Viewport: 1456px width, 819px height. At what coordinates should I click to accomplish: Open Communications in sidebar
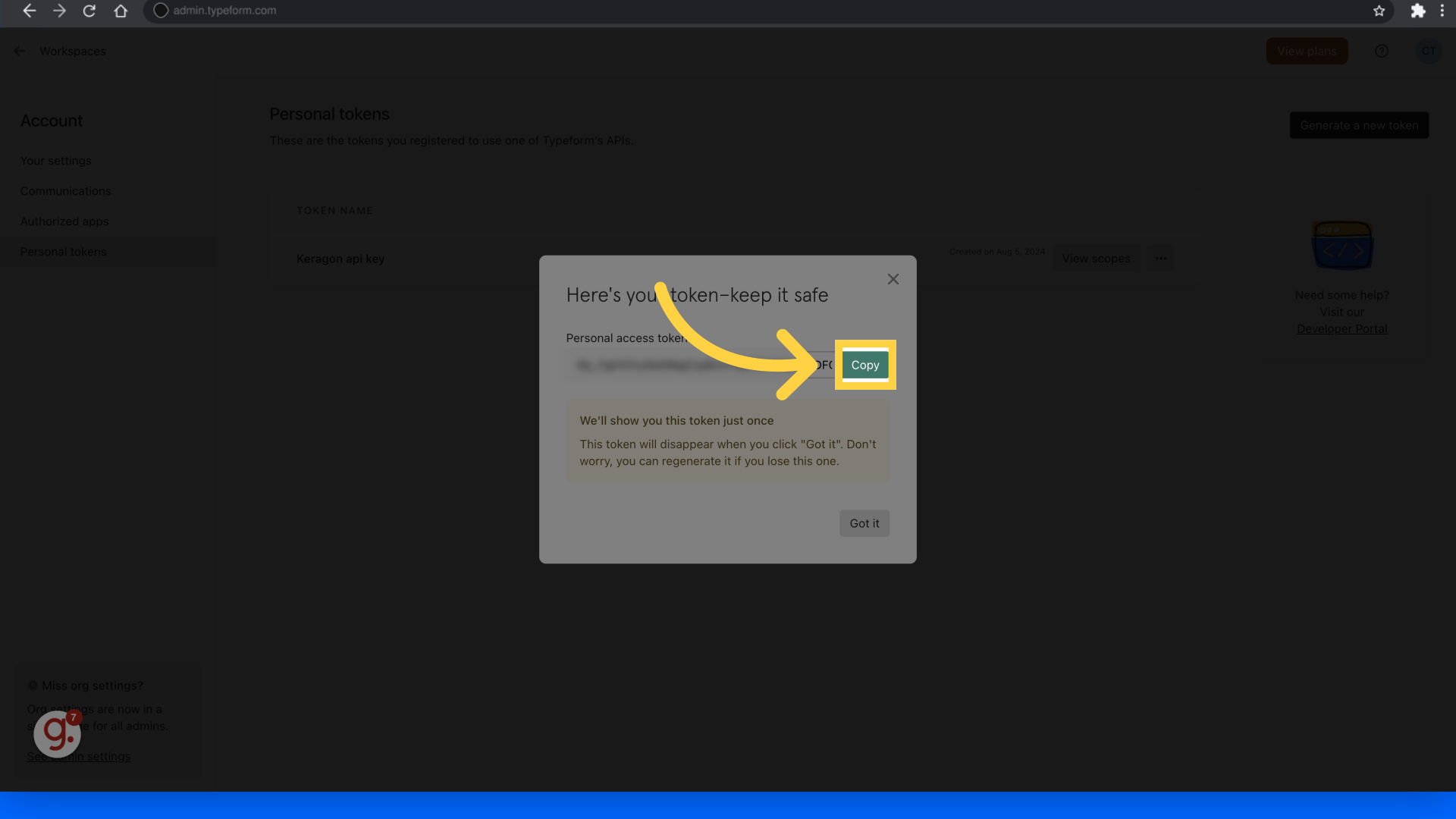(x=65, y=191)
